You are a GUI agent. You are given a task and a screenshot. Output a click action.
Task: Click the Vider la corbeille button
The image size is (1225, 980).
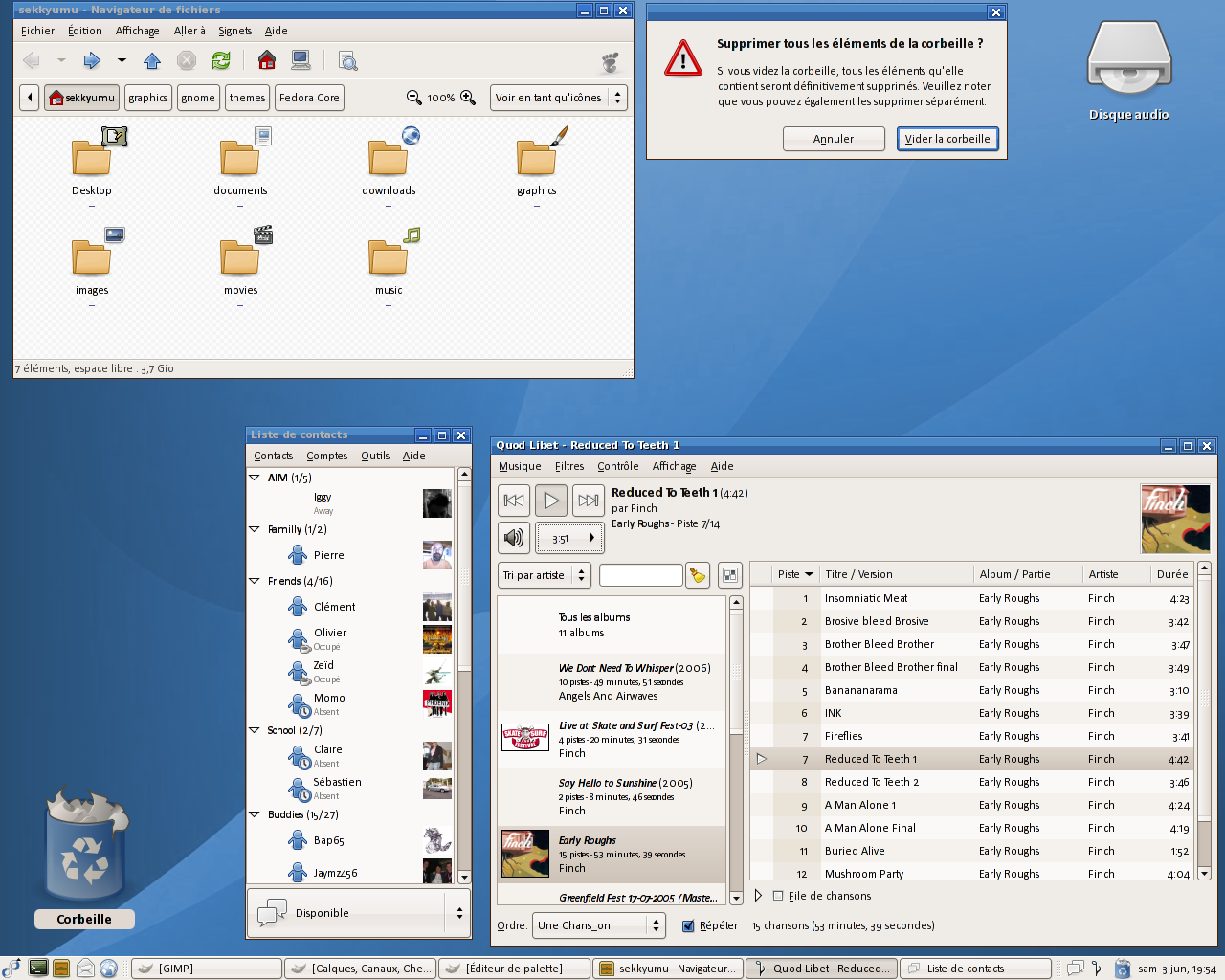click(x=947, y=139)
